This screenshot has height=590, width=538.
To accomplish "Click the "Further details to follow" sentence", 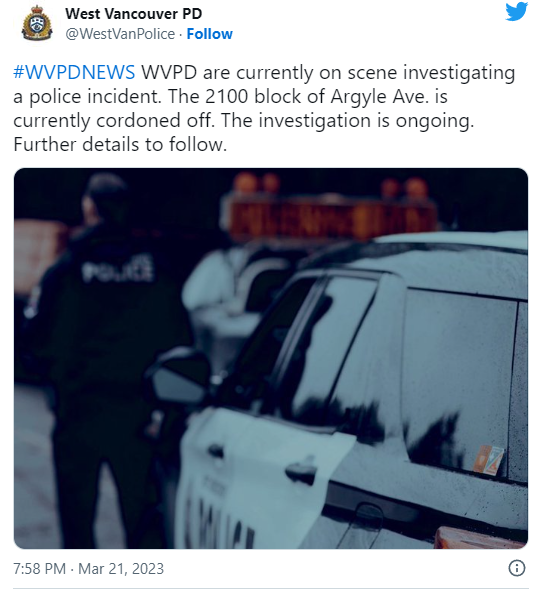I will (120, 144).
